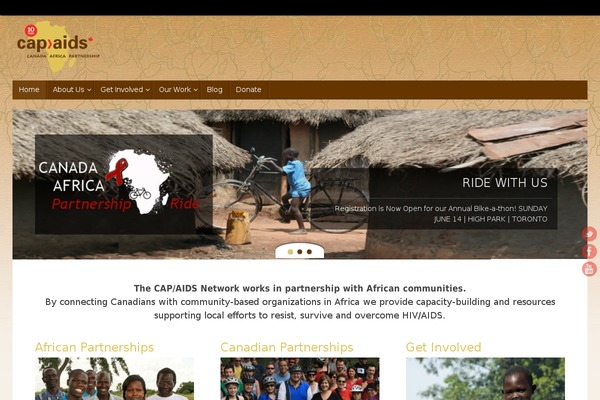The image size is (600, 400).
Task: Select the first slider dot
Action: click(x=290, y=252)
